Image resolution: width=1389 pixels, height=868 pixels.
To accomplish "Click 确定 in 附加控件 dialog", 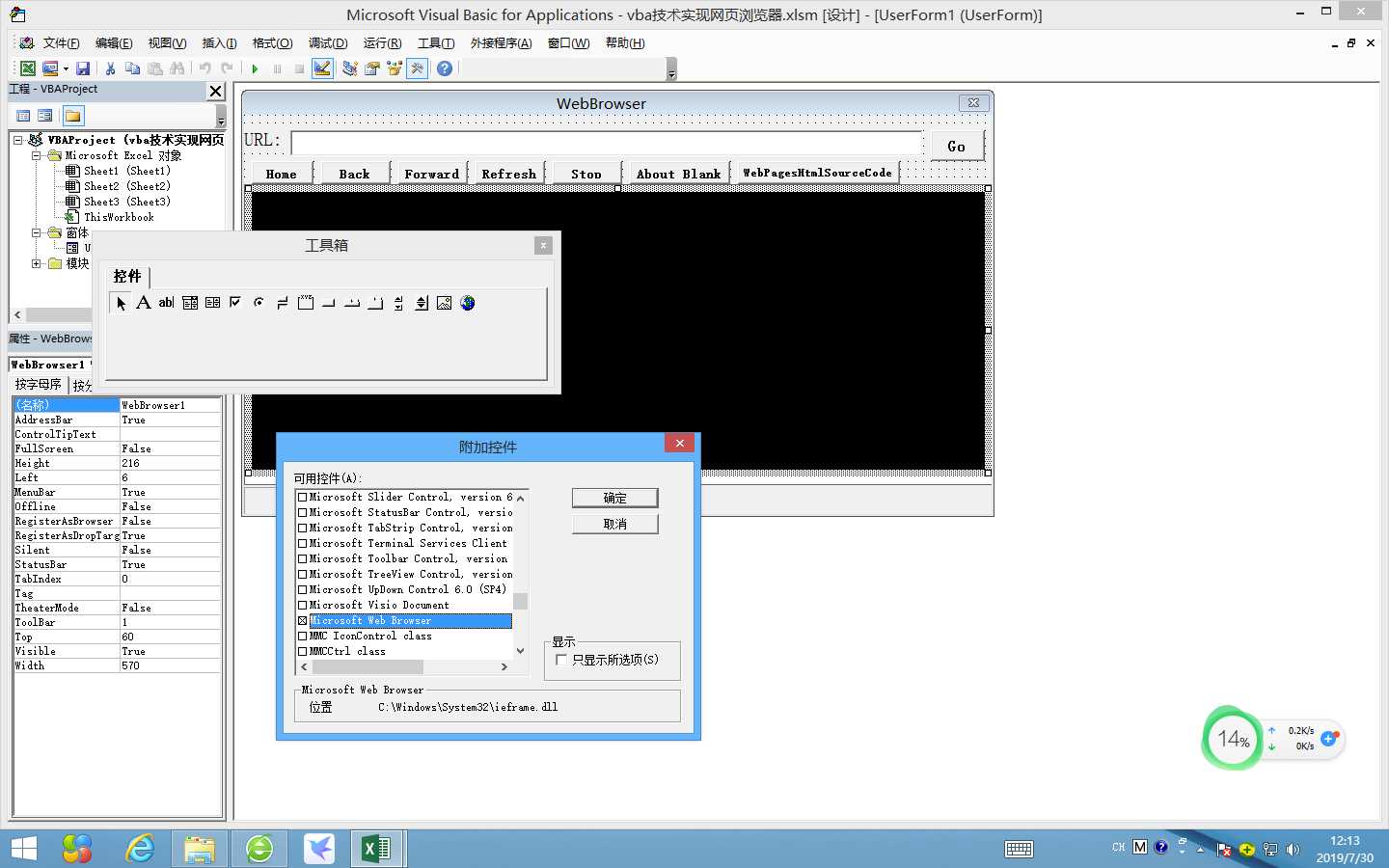I will coord(615,498).
